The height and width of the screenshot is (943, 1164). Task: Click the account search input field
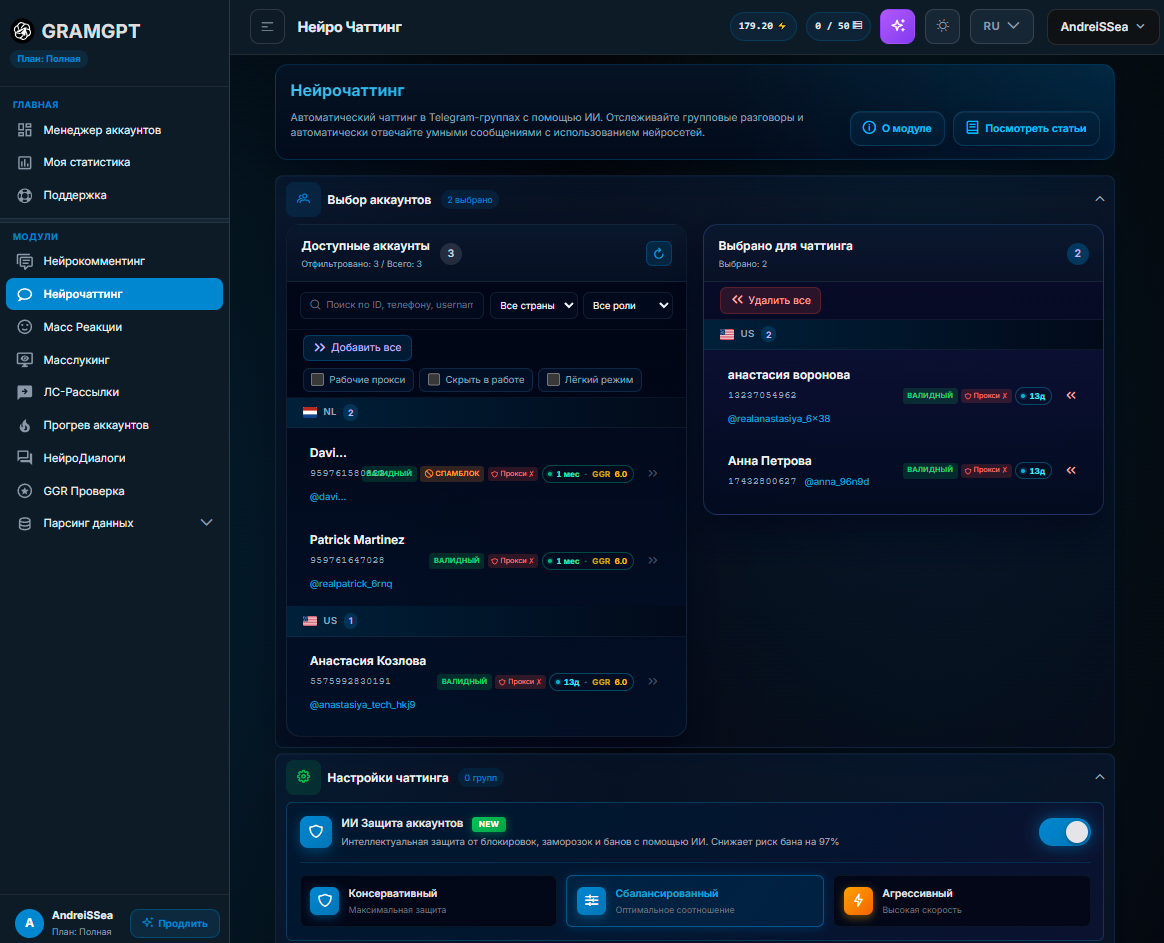[392, 305]
